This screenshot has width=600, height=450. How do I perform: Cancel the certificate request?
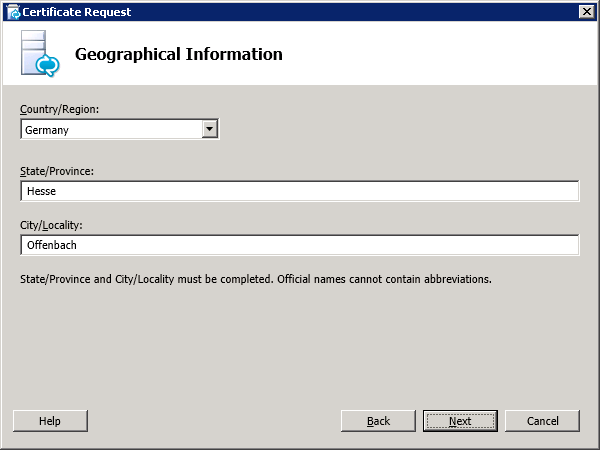(542, 421)
